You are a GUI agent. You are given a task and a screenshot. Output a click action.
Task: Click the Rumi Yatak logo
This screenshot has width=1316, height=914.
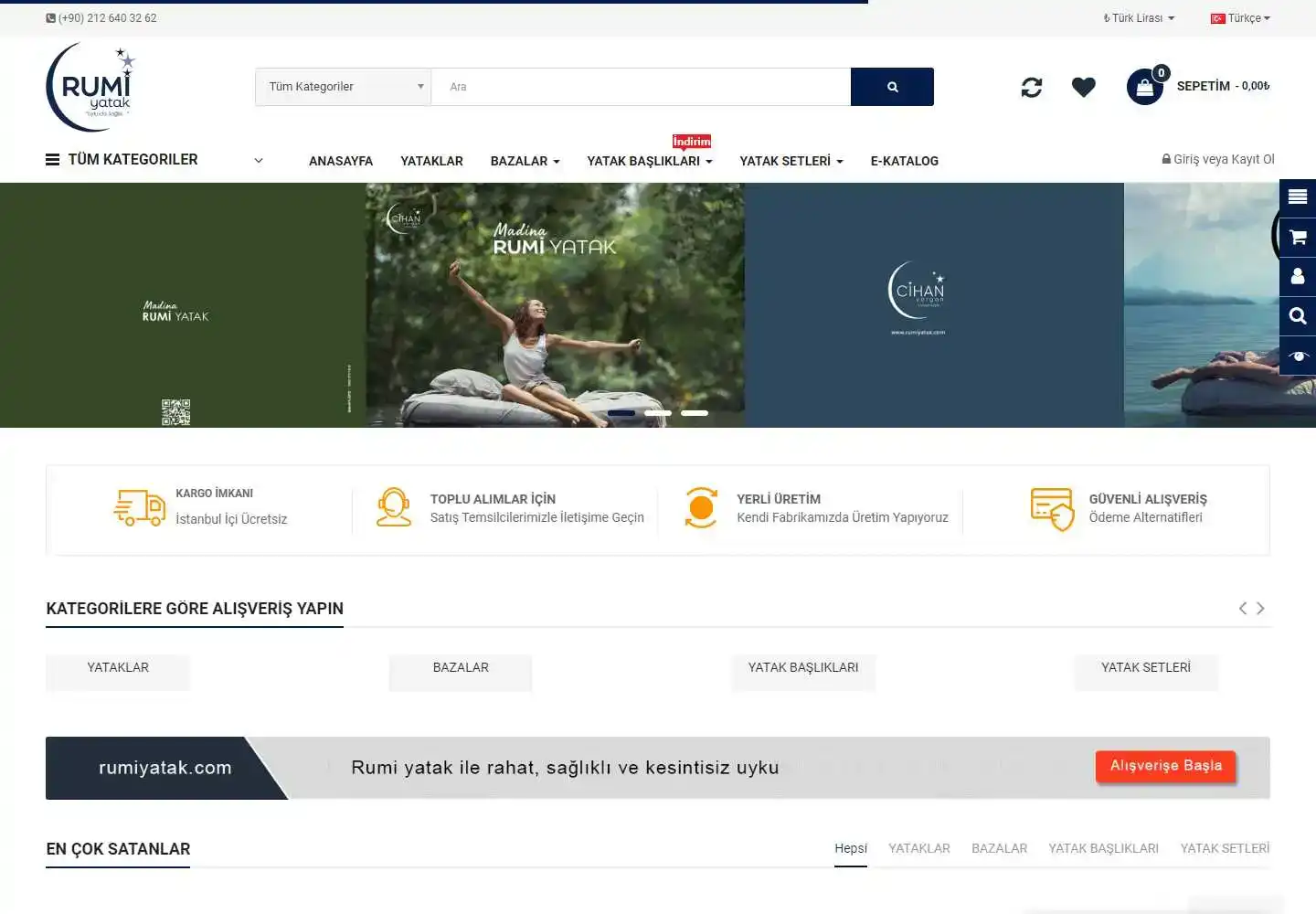90,87
